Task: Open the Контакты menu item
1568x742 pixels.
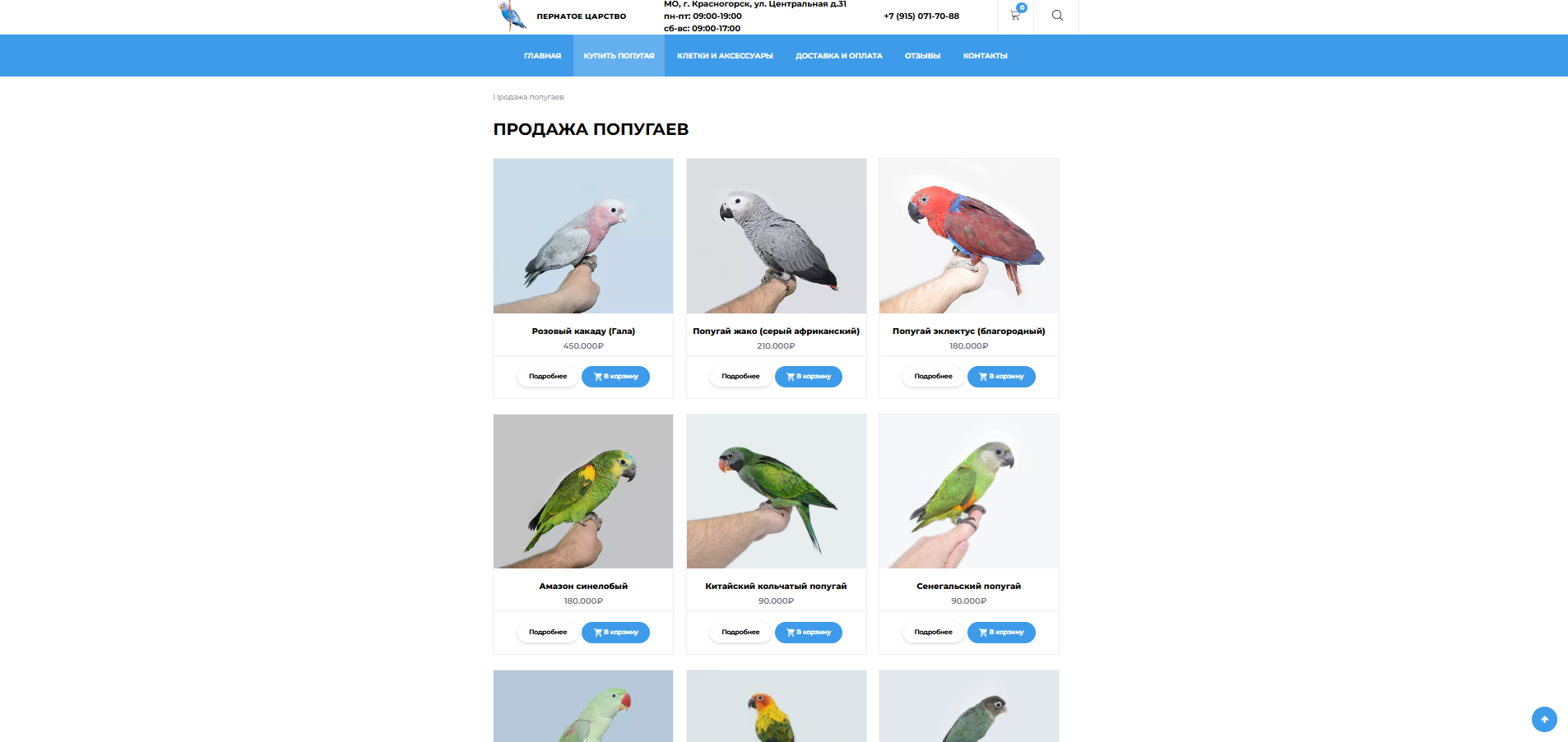Action: click(985, 56)
